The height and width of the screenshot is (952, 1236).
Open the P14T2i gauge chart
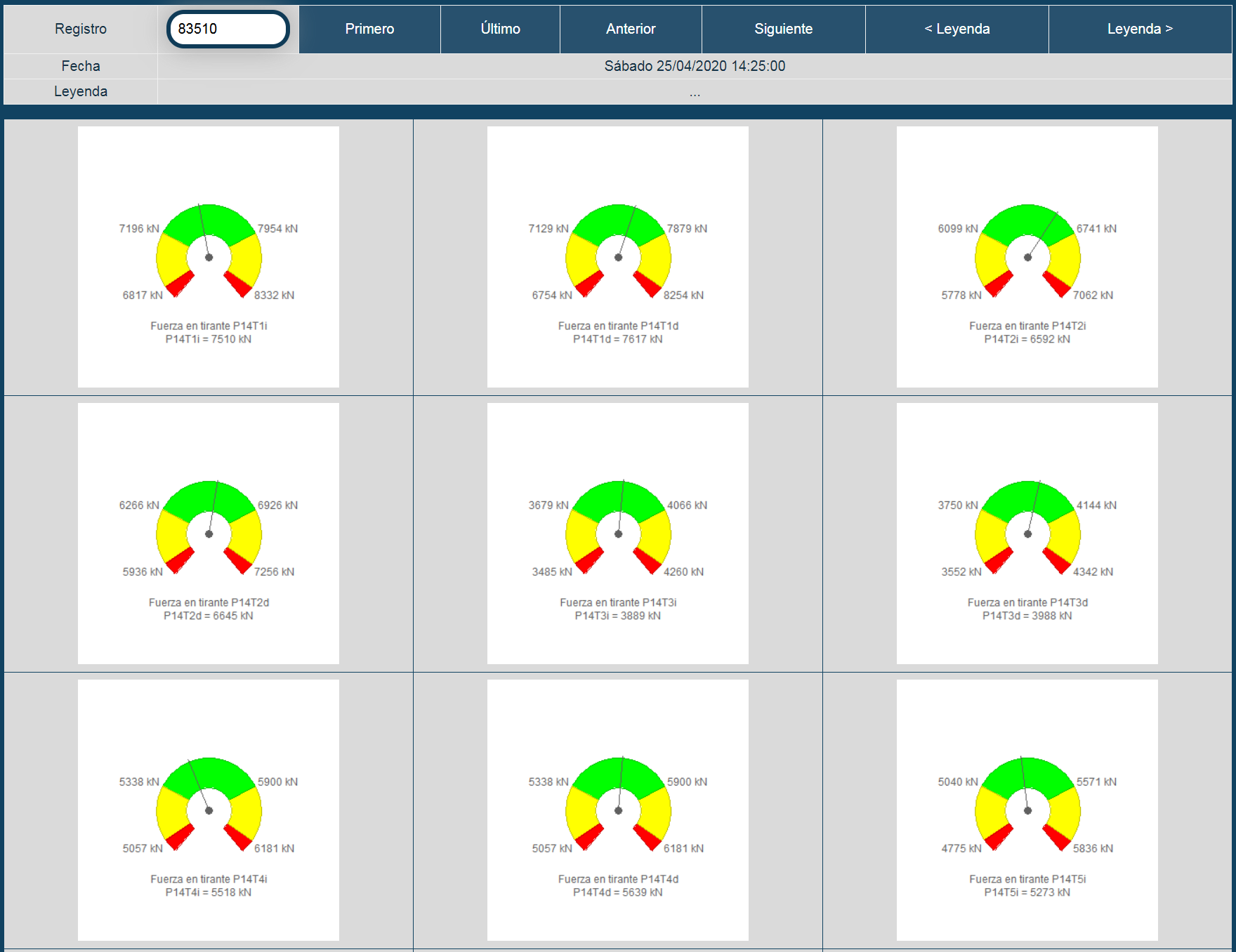point(1027,257)
